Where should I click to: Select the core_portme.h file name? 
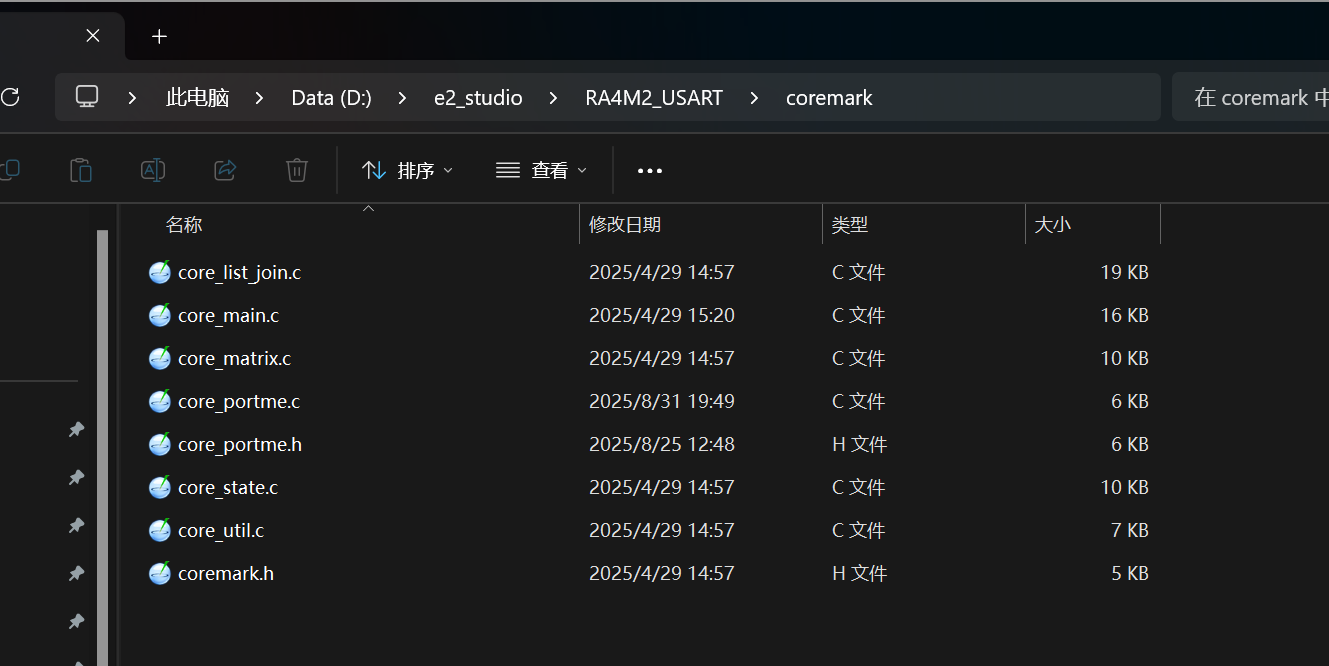tap(240, 444)
